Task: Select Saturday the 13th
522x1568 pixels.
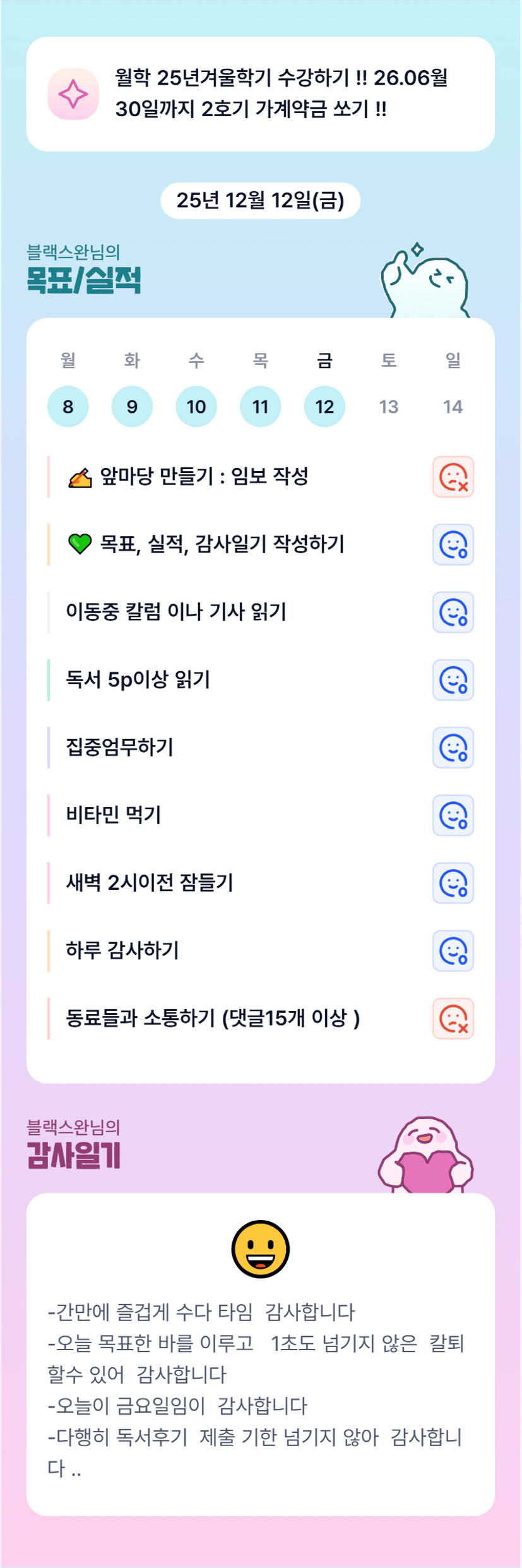Action: (x=389, y=407)
